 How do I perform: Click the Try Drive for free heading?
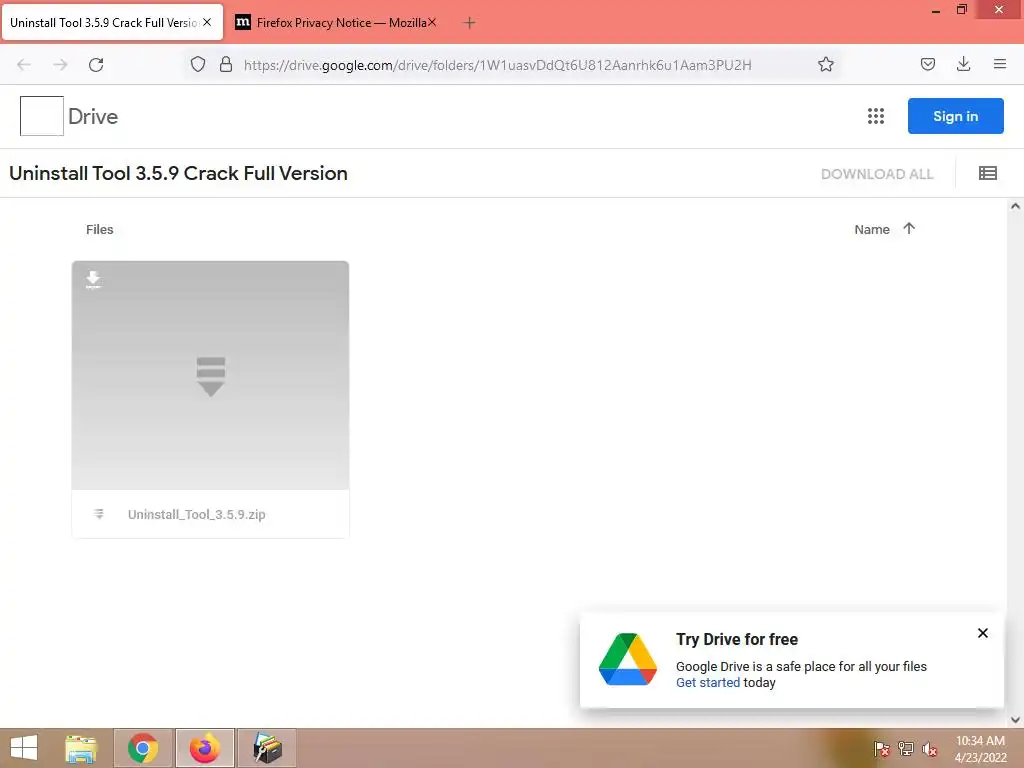[737, 639]
